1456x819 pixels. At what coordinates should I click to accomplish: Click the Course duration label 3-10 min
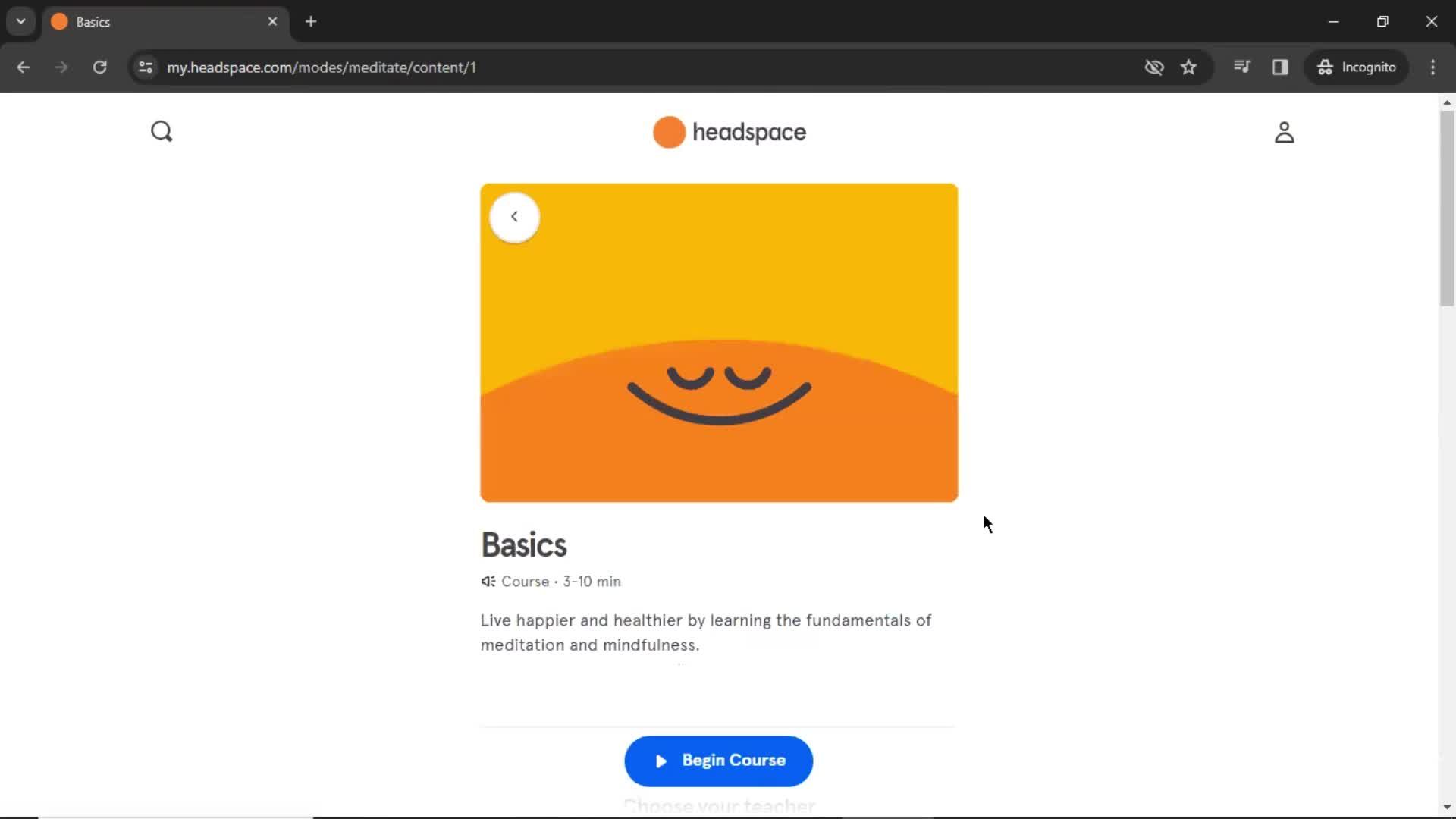click(591, 581)
